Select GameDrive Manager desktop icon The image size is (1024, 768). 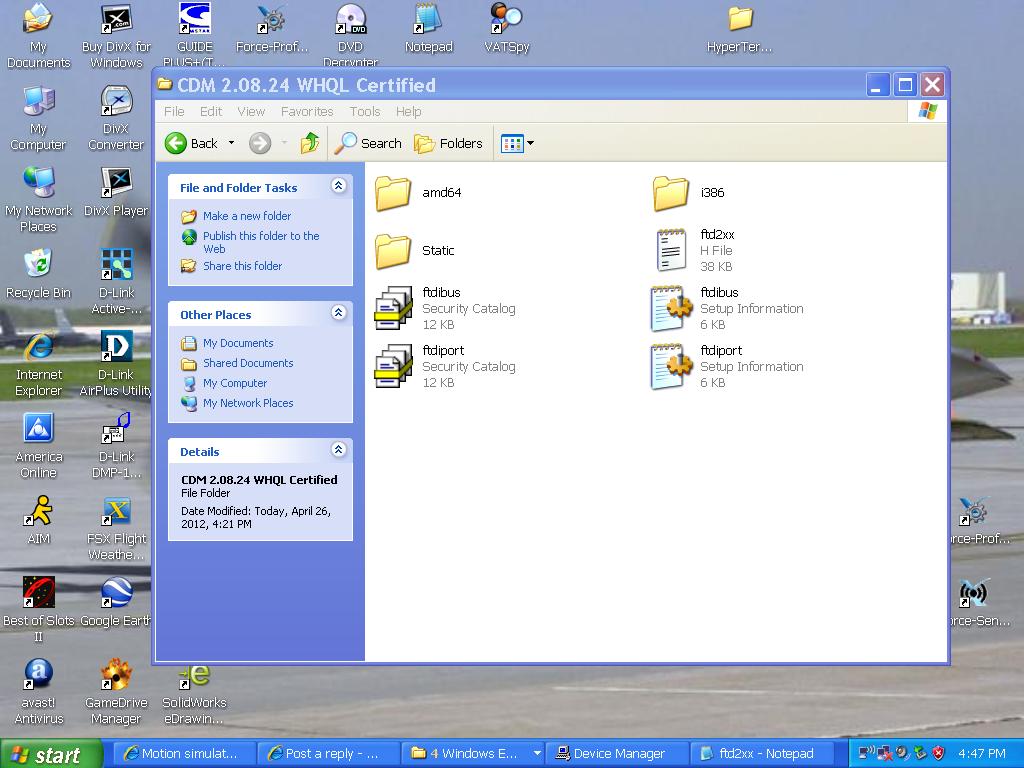pyautogui.click(x=116, y=692)
